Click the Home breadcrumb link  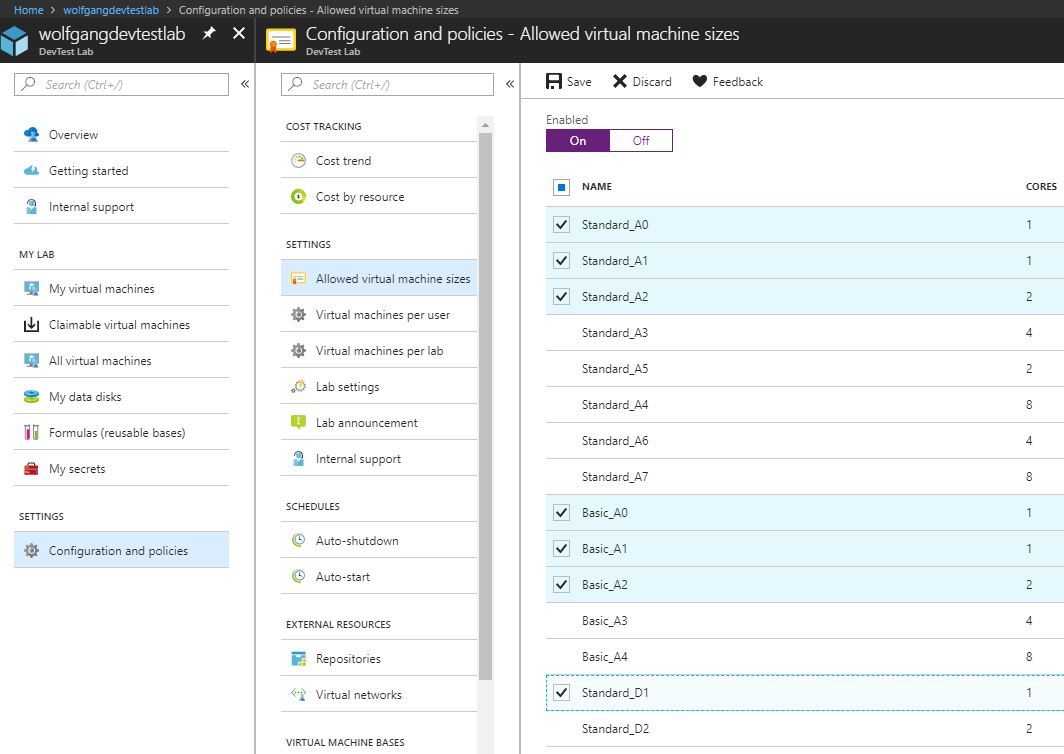(x=28, y=10)
